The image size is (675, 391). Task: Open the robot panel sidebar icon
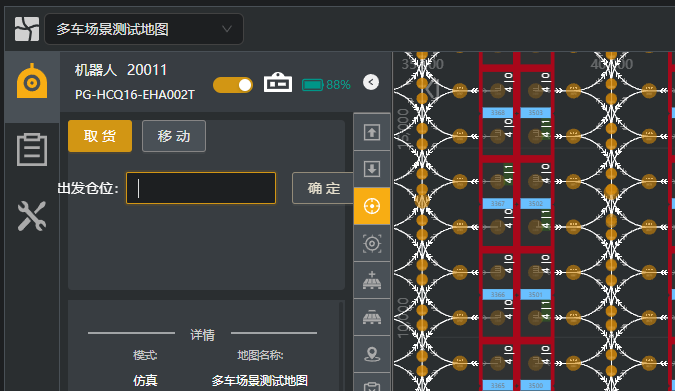[32, 81]
